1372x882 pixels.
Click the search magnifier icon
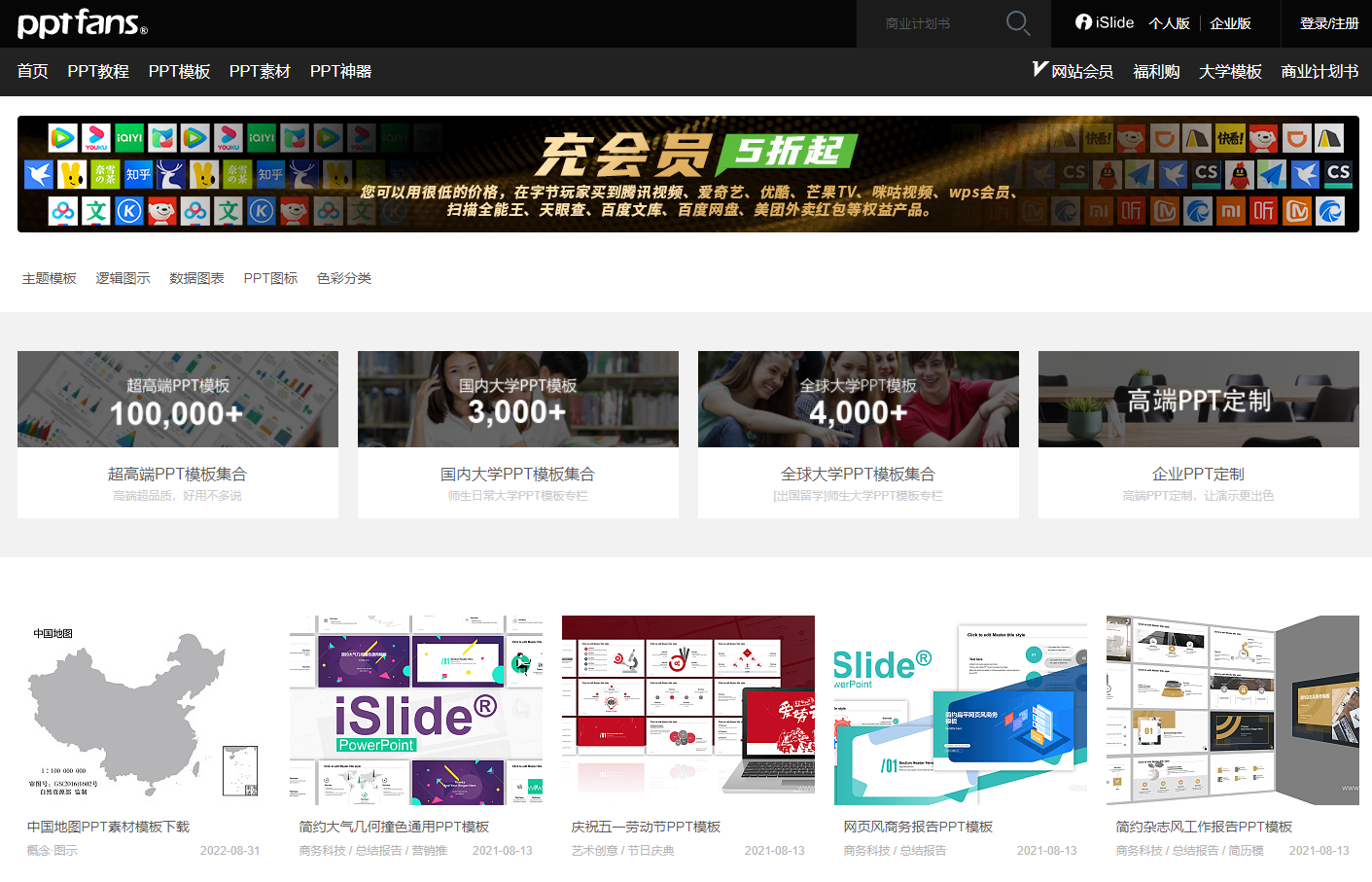coord(1017,23)
